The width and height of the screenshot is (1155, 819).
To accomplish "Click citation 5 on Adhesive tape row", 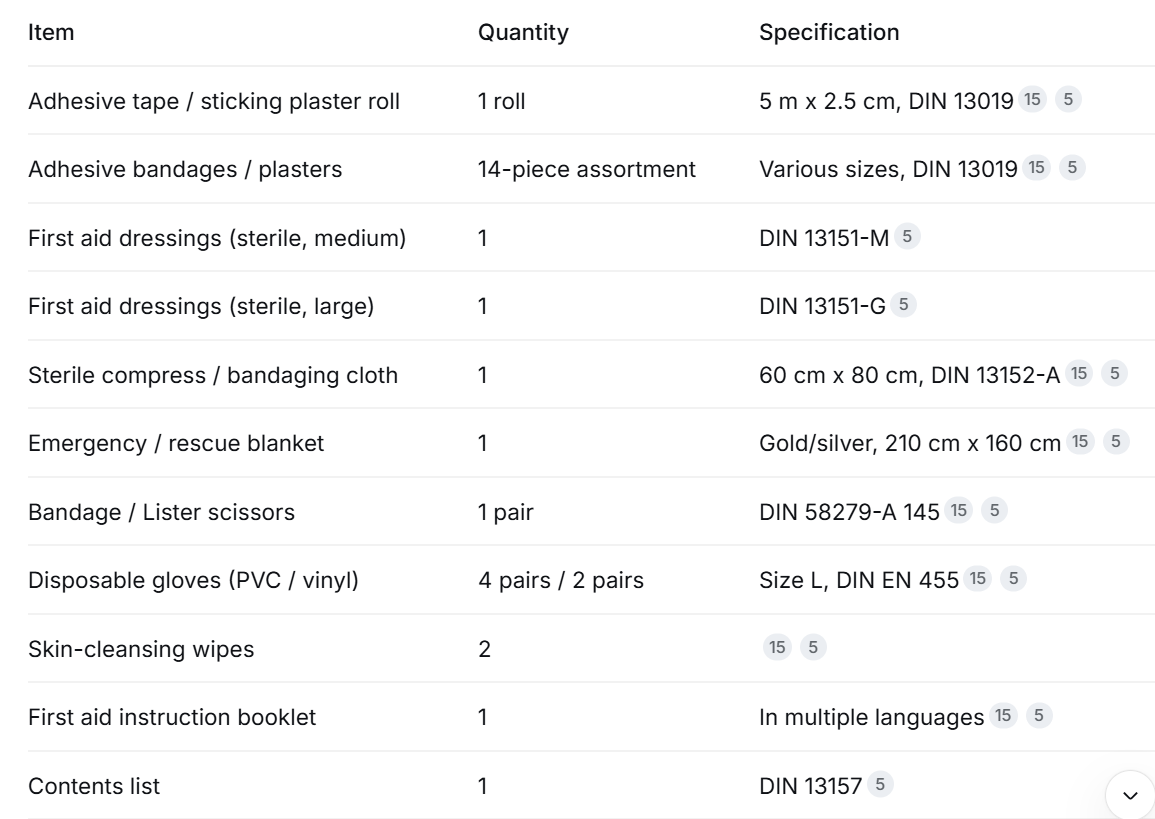I will (x=1068, y=99).
